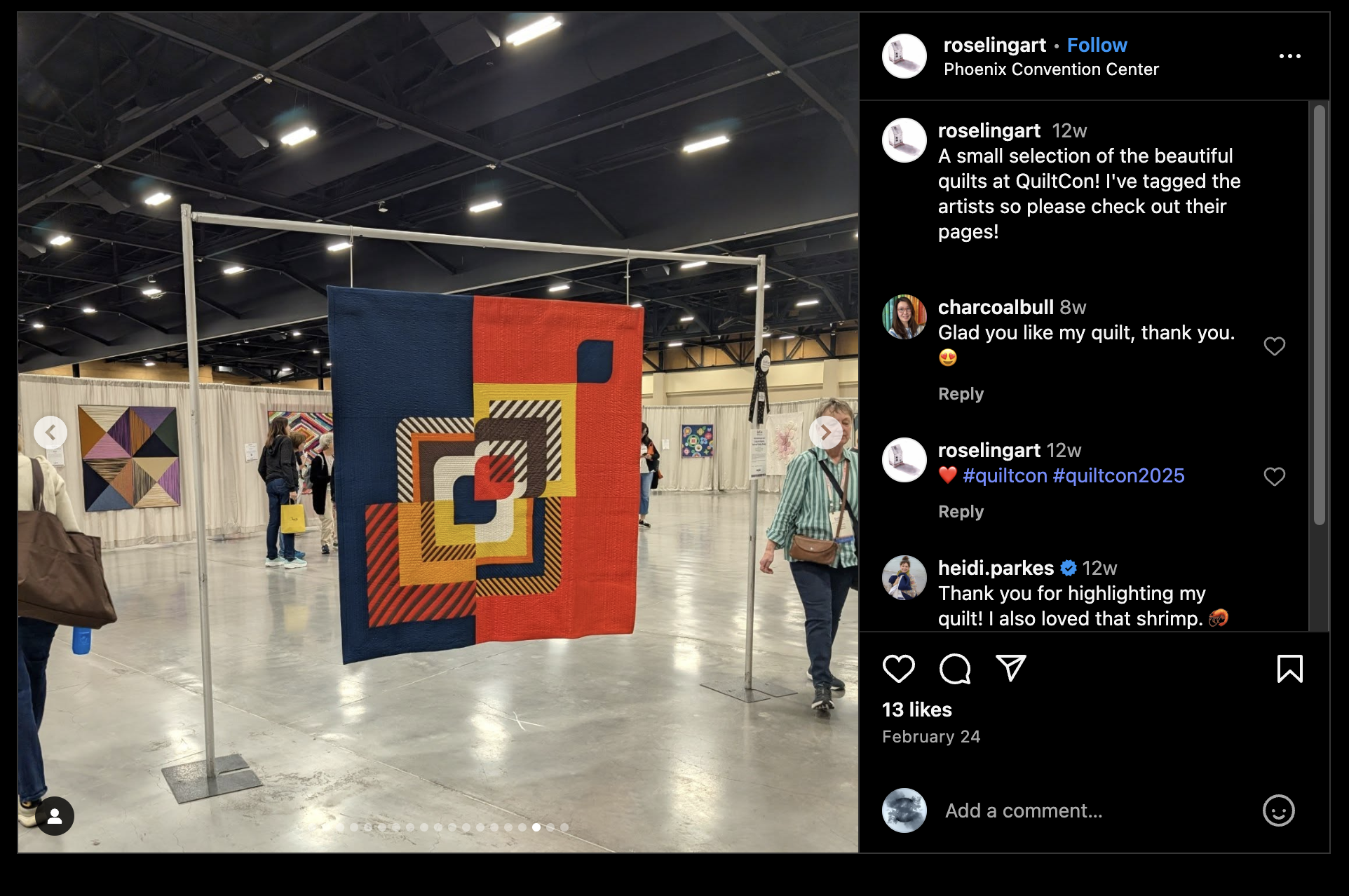This screenshot has height=896, width=1349.
Task: Like roselingart's hashtag comment
Action: 1275,477
